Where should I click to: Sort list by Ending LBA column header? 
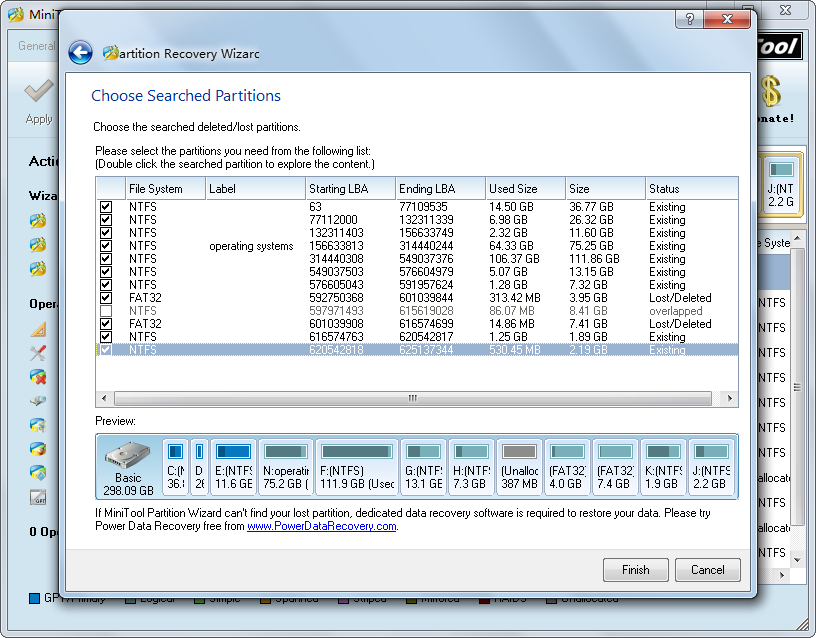point(441,189)
